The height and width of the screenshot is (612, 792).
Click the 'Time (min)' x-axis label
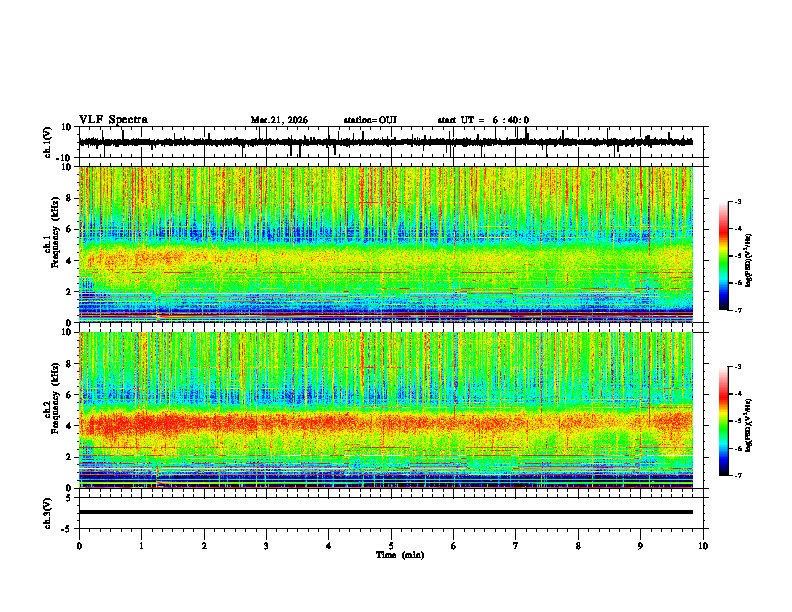(x=400, y=555)
